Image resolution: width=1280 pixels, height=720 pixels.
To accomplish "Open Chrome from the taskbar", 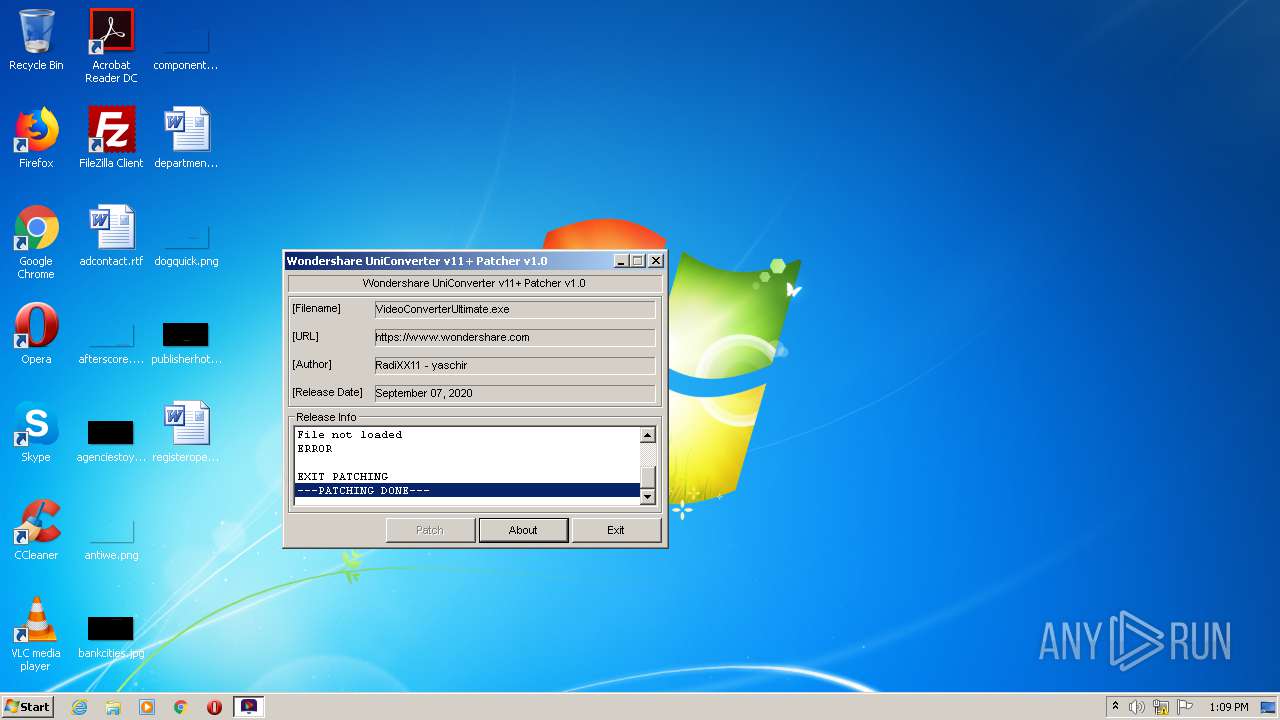I will (181, 707).
